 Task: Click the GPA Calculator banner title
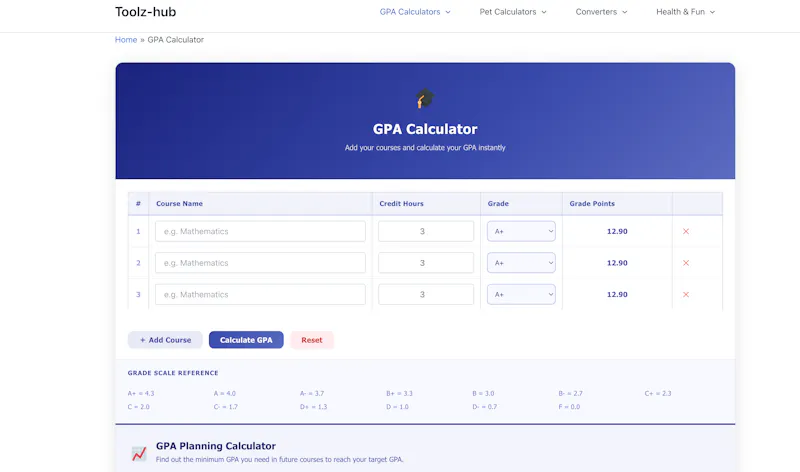(x=425, y=129)
